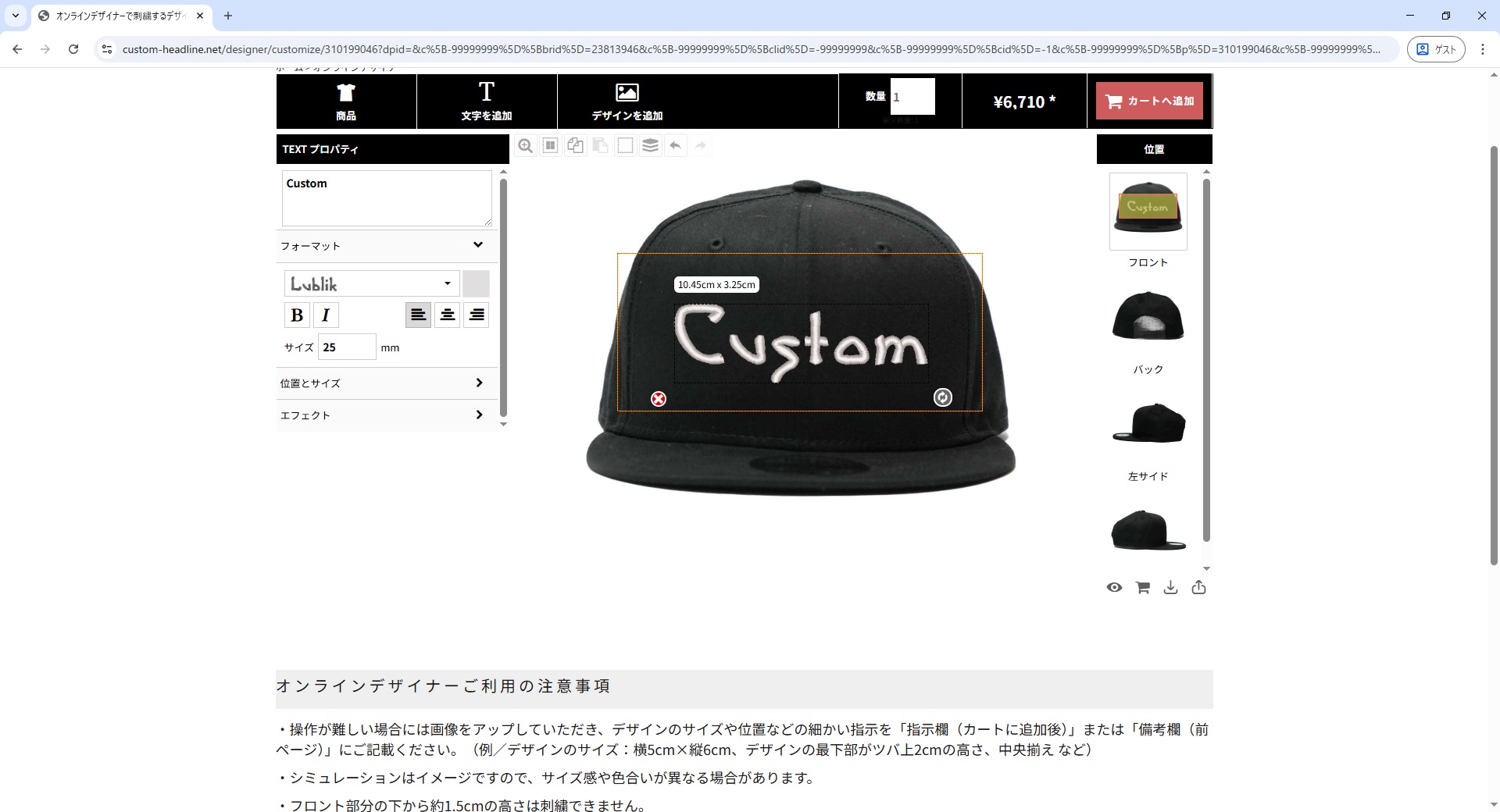Screen dimensions: 1500x812
Task: Select the バック cap view thumbnail
Action: (1148, 317)
